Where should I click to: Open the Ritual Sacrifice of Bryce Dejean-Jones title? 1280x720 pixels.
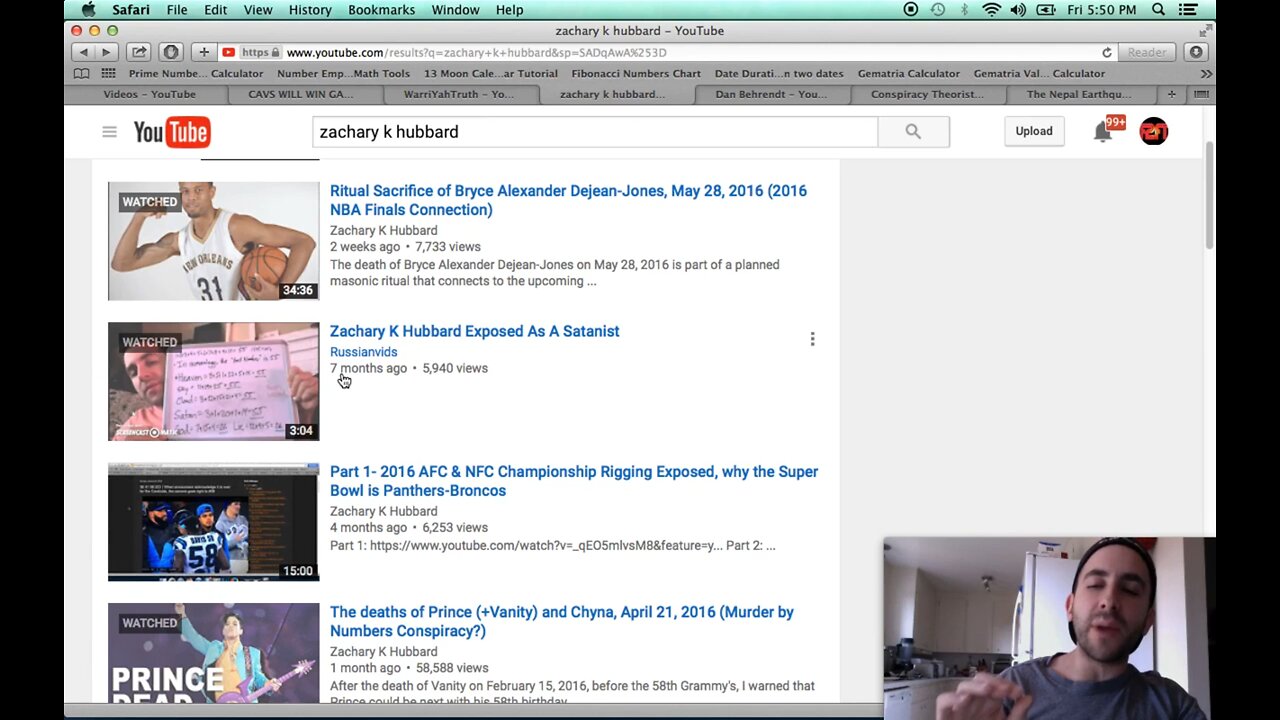(x=568, y=200)
